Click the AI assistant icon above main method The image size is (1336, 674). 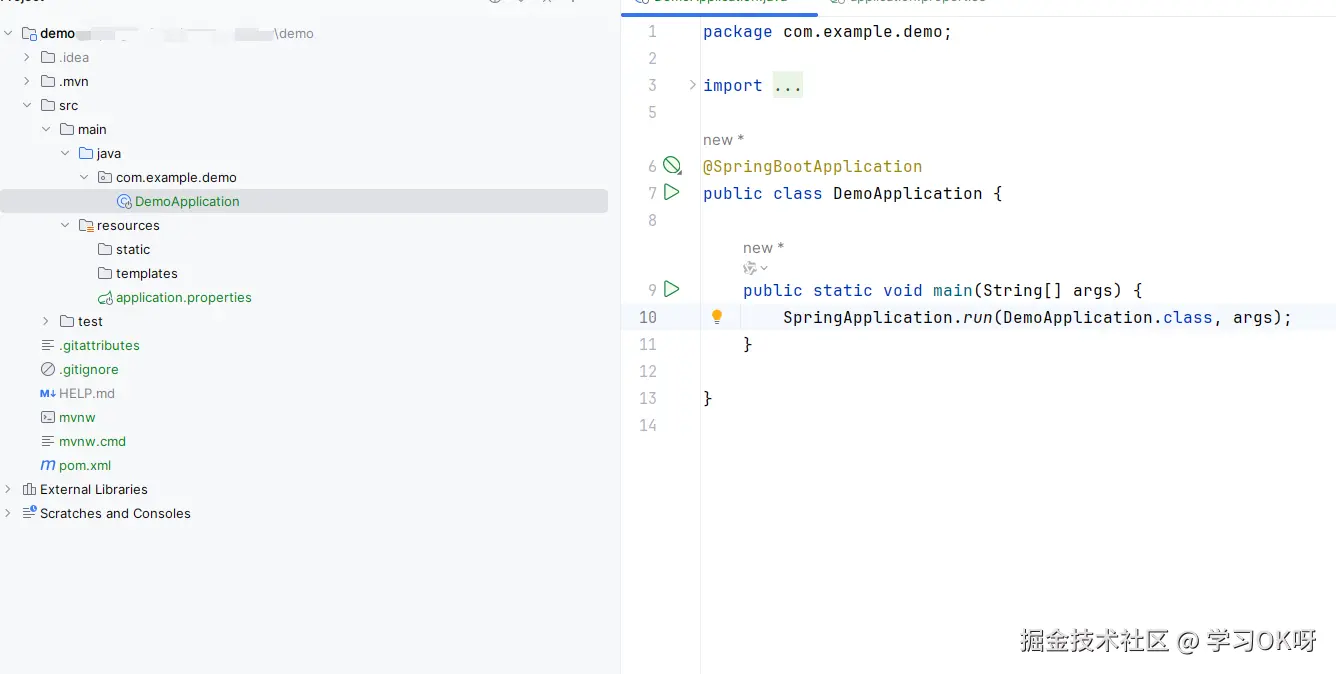tap(751, 268)
